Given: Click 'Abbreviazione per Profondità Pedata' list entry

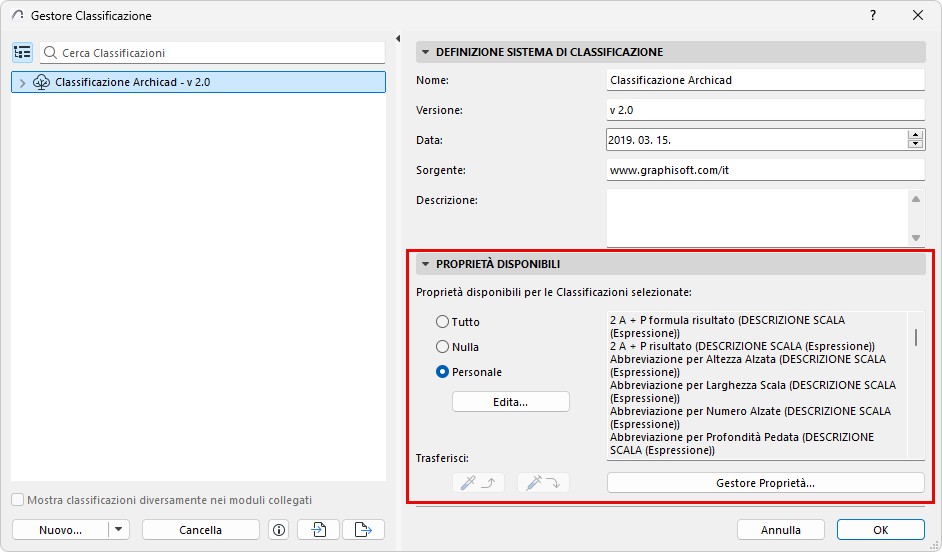Looking at the screenshot, I should (742, 443).
